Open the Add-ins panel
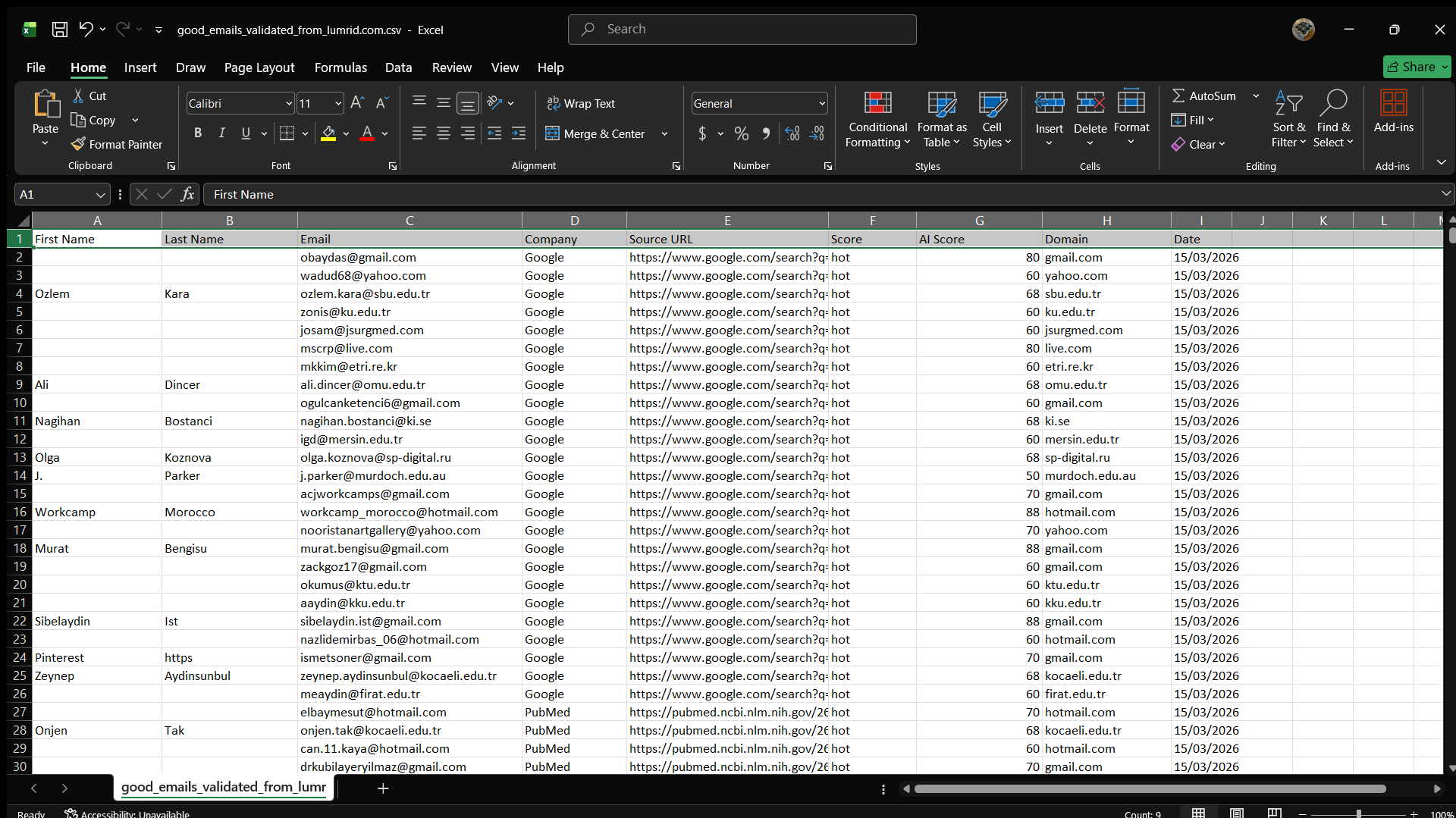The height and width of the screenshot is (818, 1456). click(1393, 112)
